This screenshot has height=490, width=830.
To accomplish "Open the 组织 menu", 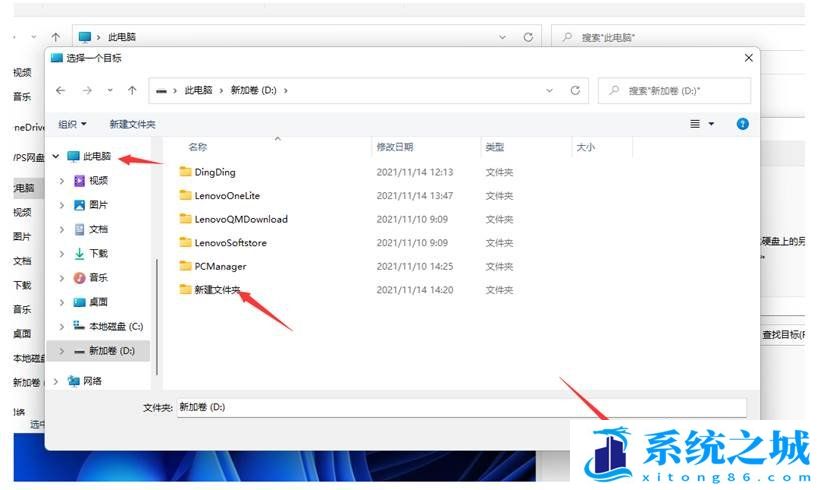I will point(72,124).
